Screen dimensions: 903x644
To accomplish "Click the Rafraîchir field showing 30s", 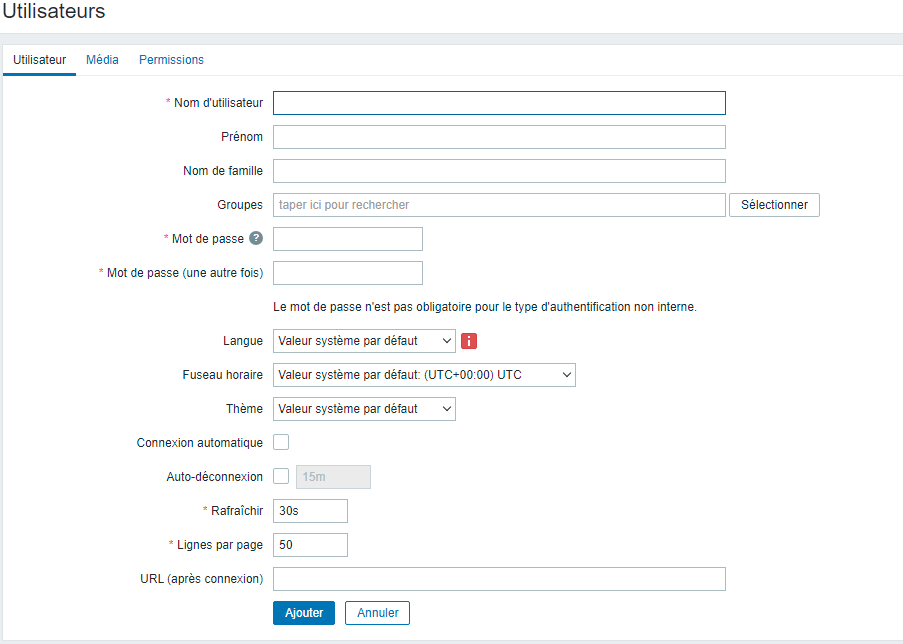I will (x=310, y=511).
